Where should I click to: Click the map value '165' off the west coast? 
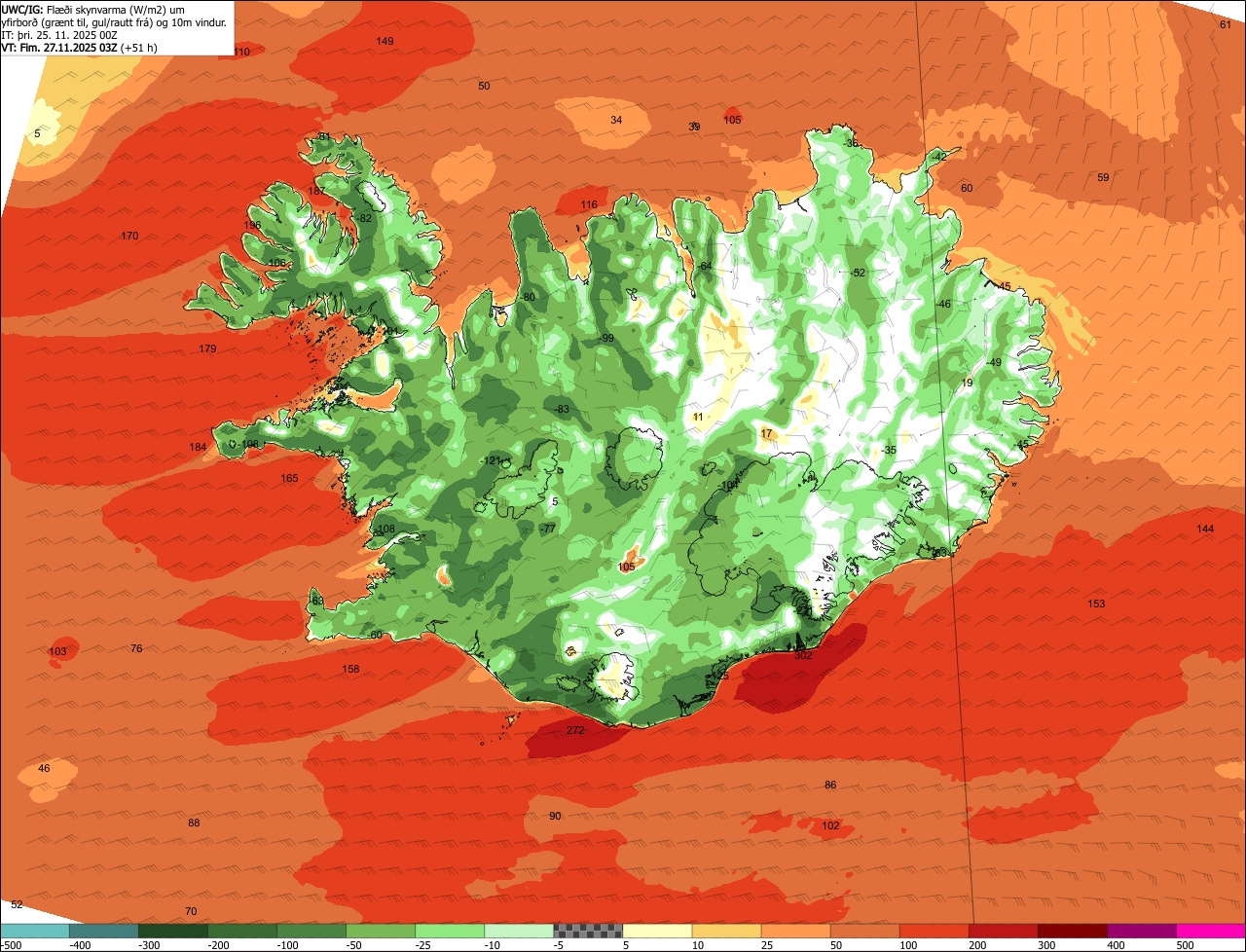pos(290,478)
